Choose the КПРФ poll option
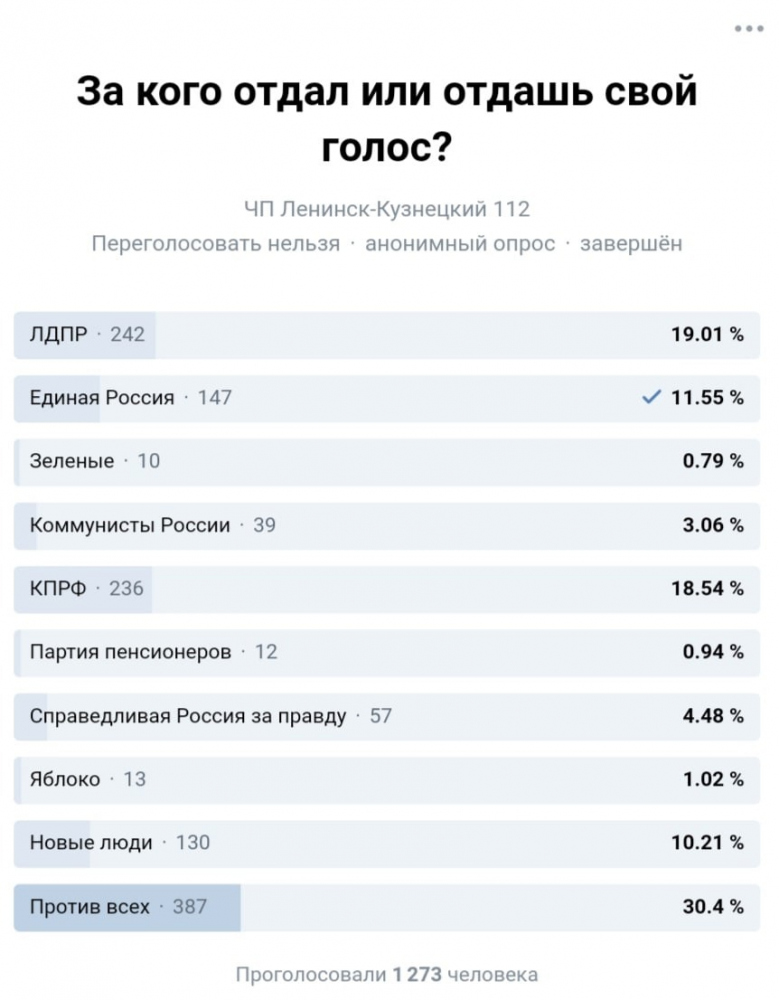Viewport: 779px width, 1000px height. pyautogui.click(x=387, y=589)
